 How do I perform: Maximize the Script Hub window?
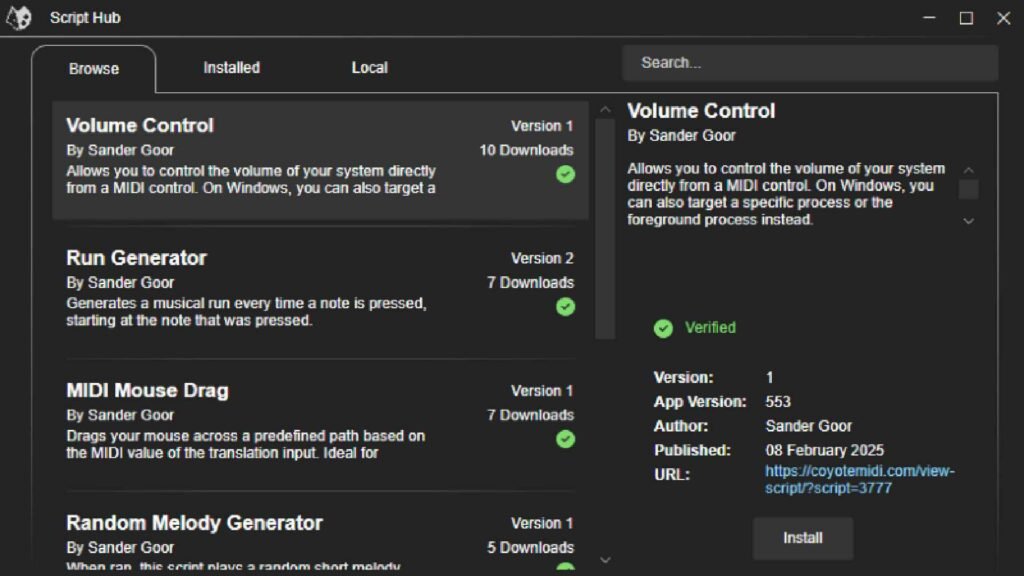tap(967, 18)
